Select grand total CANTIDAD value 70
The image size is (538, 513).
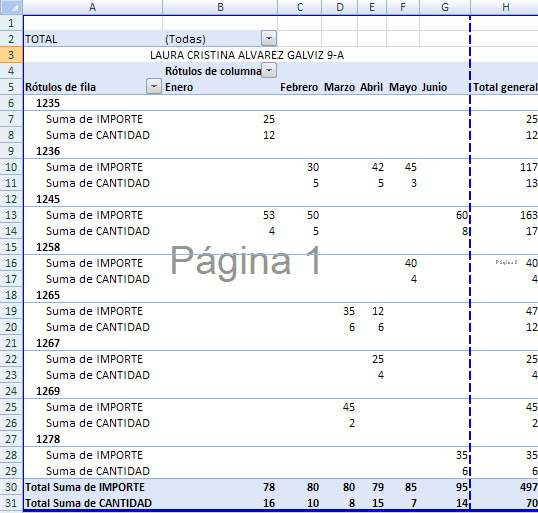click(x=531, y=503)
